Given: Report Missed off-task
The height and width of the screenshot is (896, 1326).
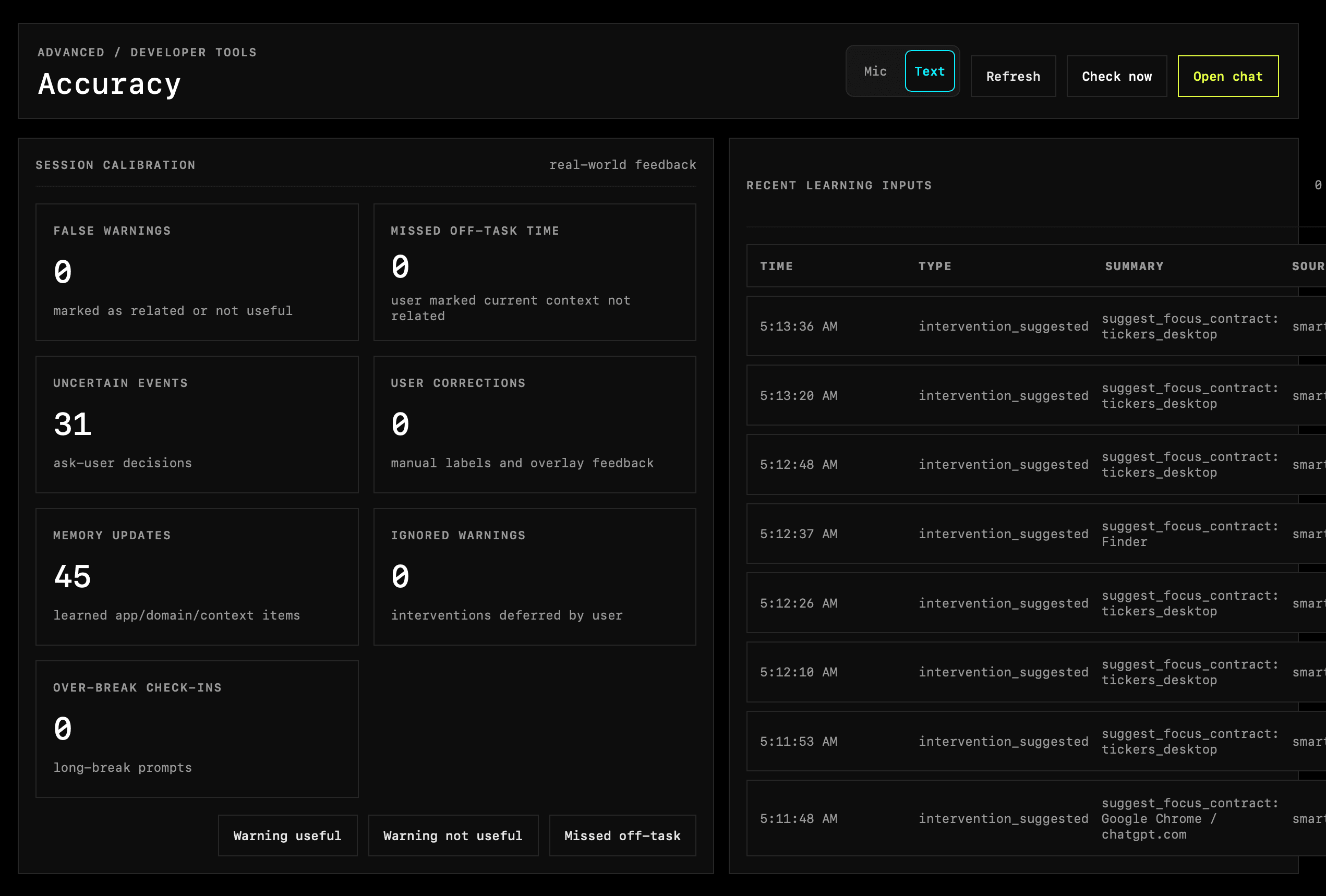Looking at the screenshot, I should coord(622,836).
